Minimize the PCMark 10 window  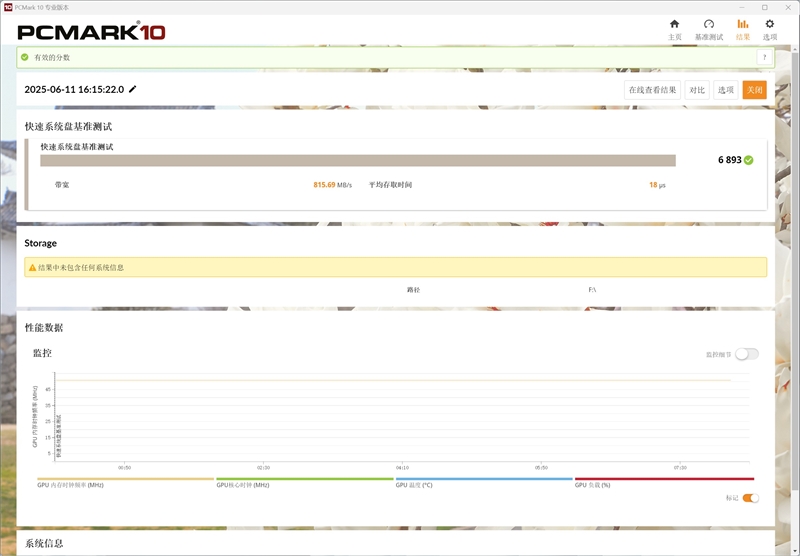click(742, 7)
